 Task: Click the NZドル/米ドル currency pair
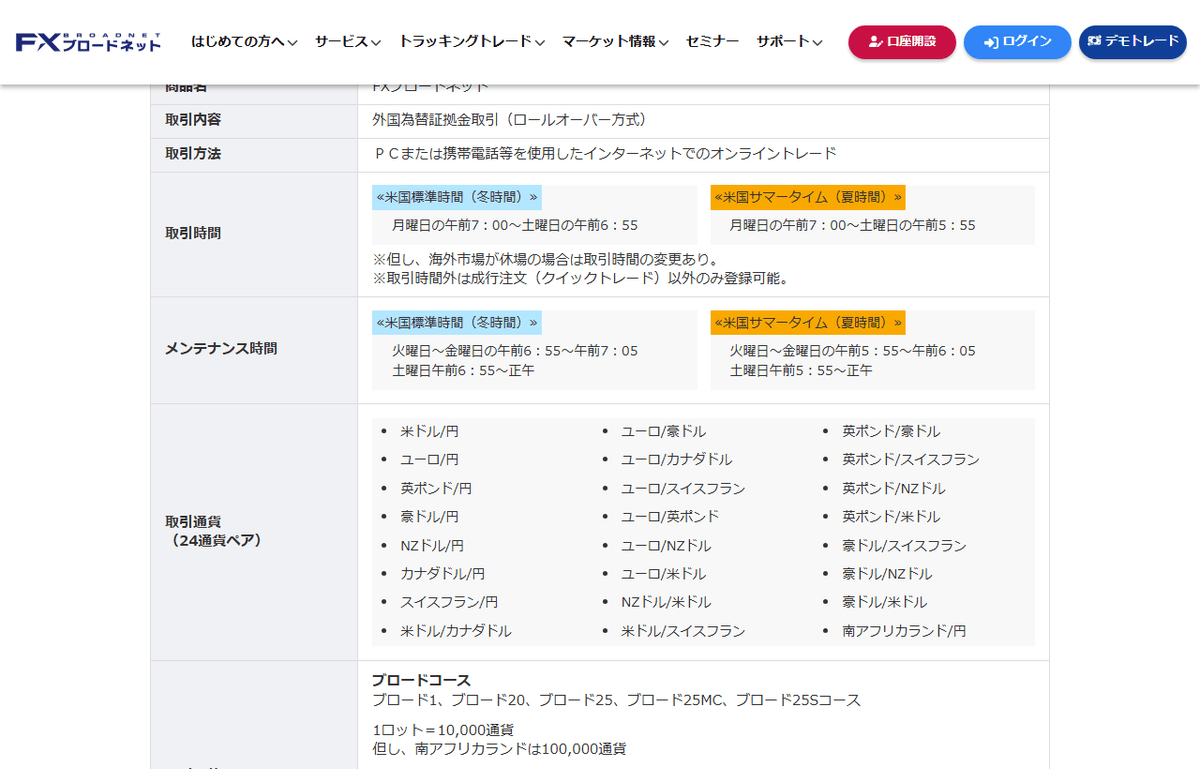[666, 603]
